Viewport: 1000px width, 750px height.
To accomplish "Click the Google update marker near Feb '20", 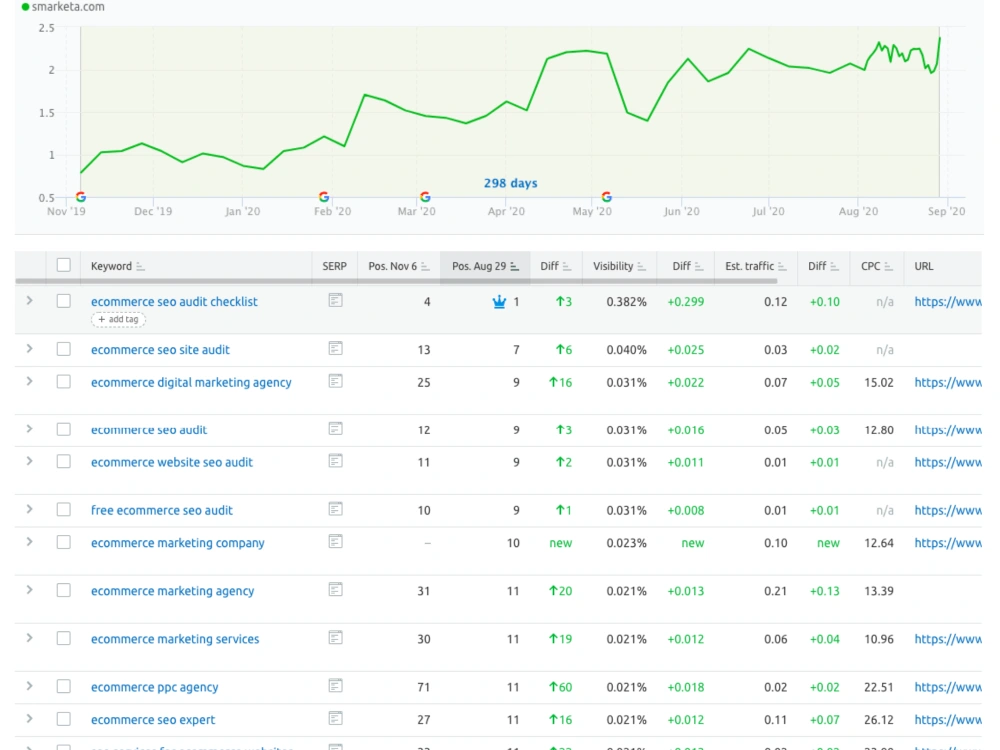I will [x=324, y=196].
